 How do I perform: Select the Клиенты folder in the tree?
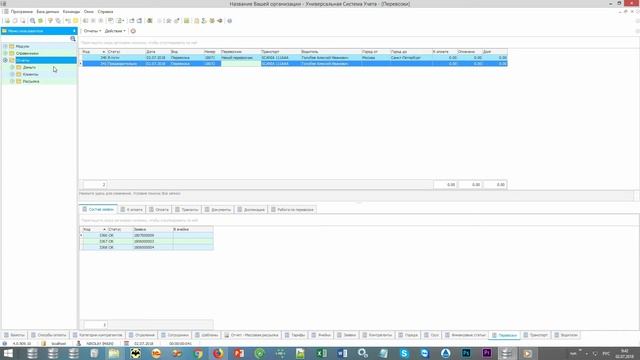pyautogui.click(x=30, y=74)
